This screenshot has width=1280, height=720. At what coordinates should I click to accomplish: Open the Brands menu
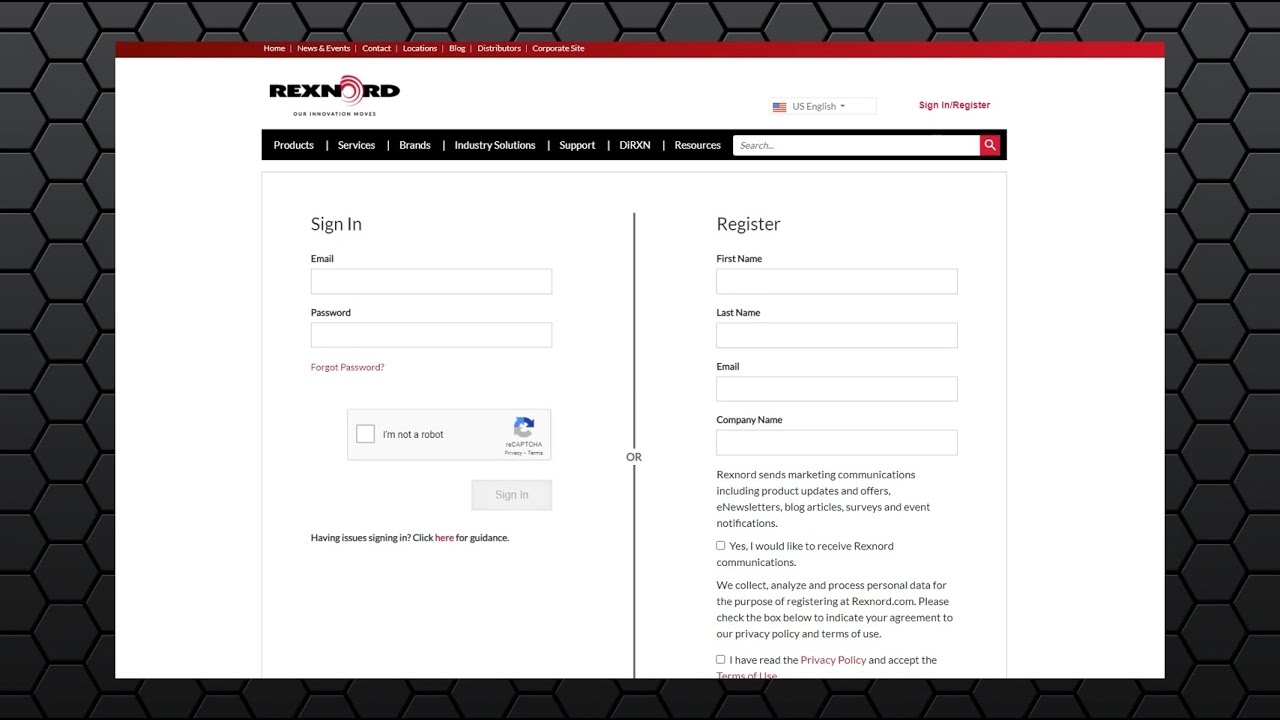(x=415, y=145)
